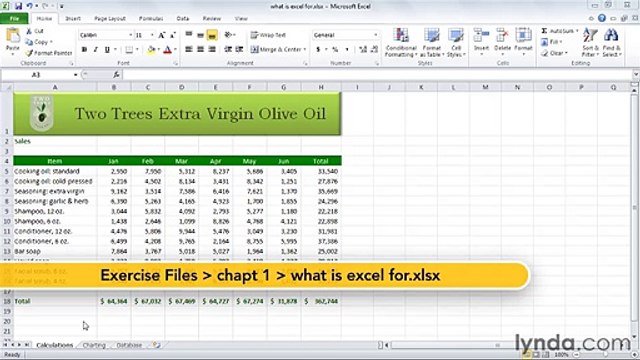Image resolution: width=640 pixels, height=360 pixels.
Task: Decrease indent
Action: pyautogui.click(x=228, y=49)
